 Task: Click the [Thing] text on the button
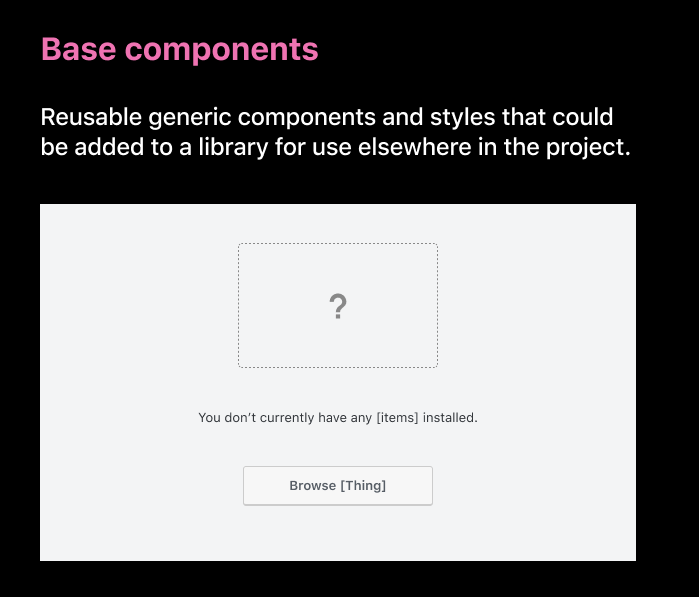[363, 486]
